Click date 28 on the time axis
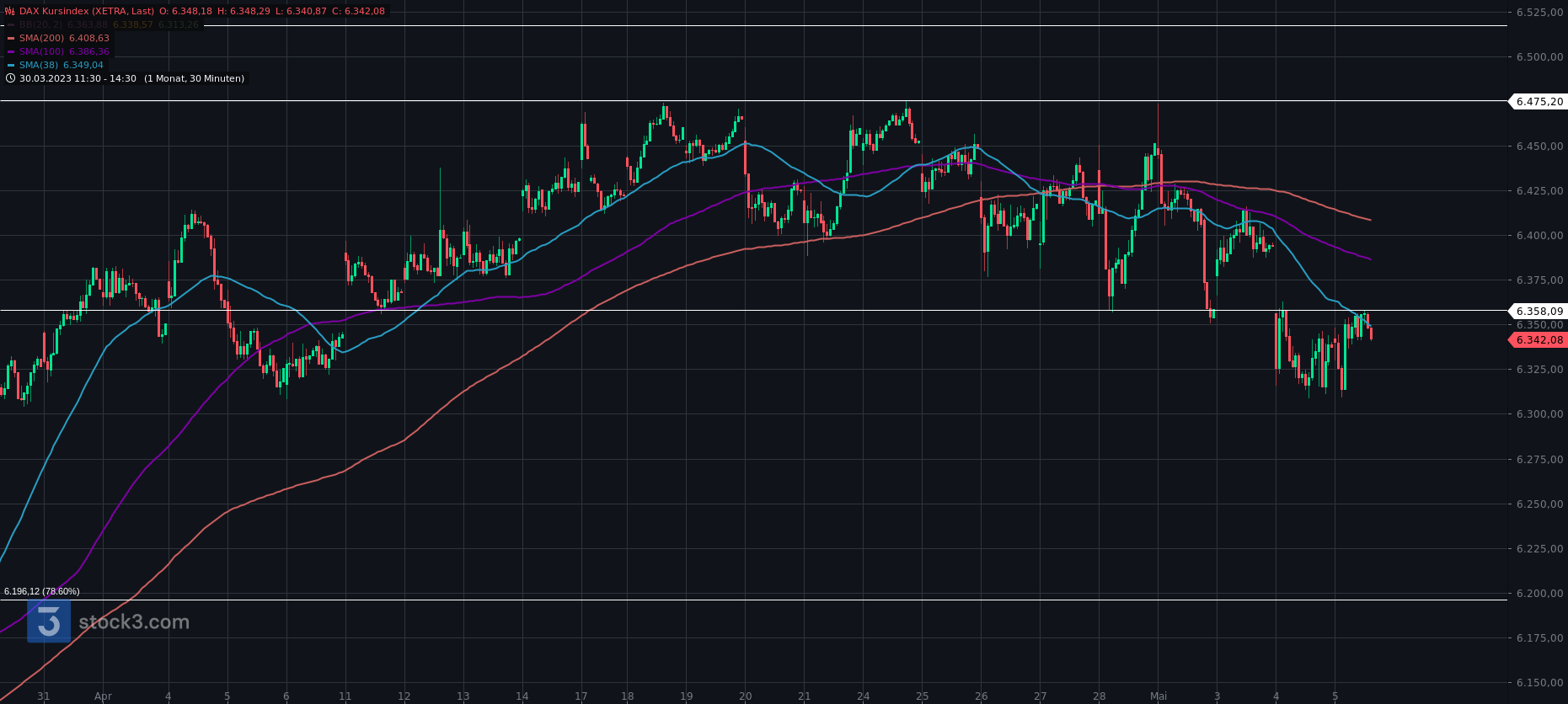Screen dimensions: 1568x704 pyautogui.click(x=1100, y=696)
